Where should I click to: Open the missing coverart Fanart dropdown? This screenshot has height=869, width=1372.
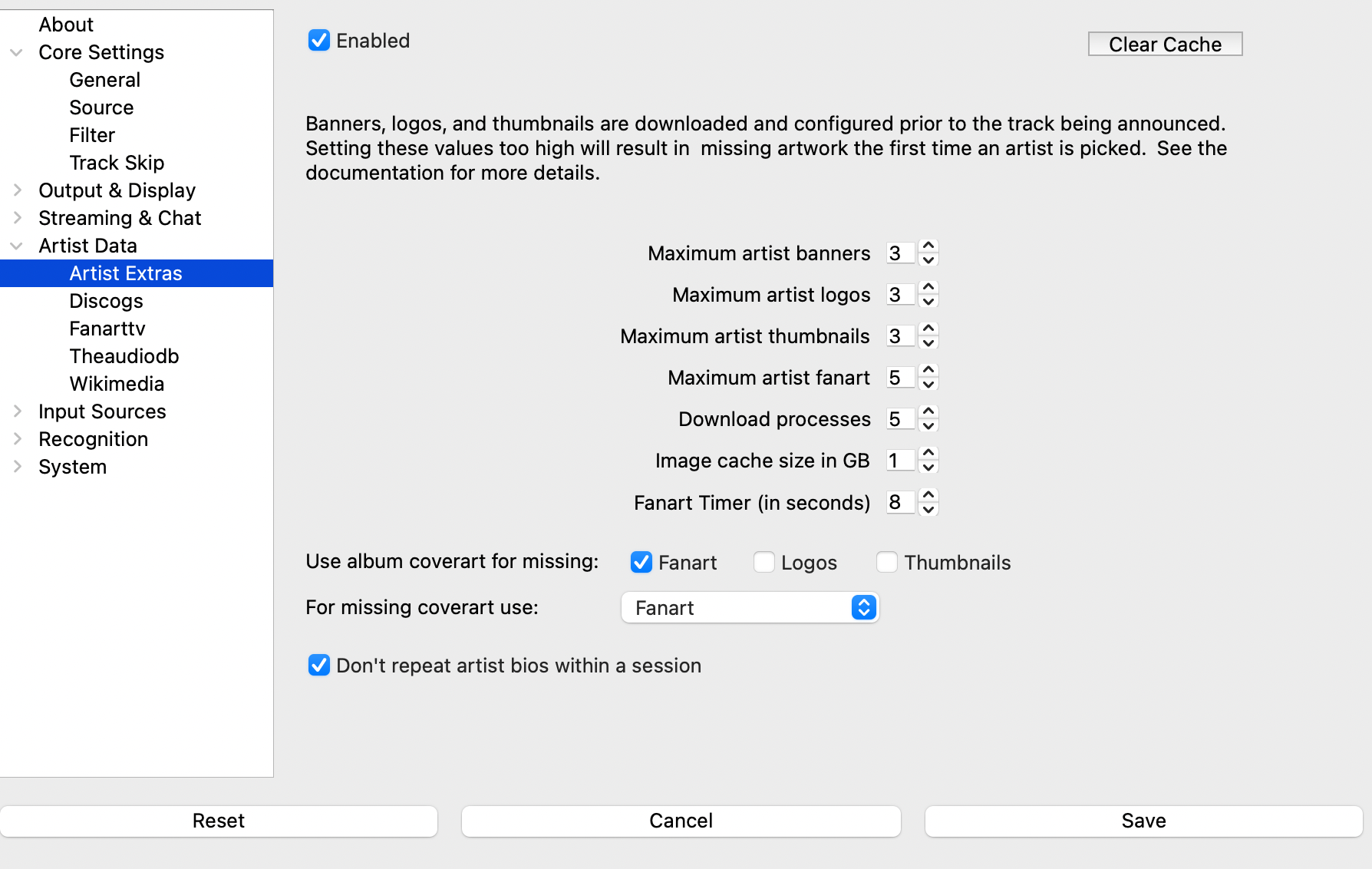click(749, 608)
